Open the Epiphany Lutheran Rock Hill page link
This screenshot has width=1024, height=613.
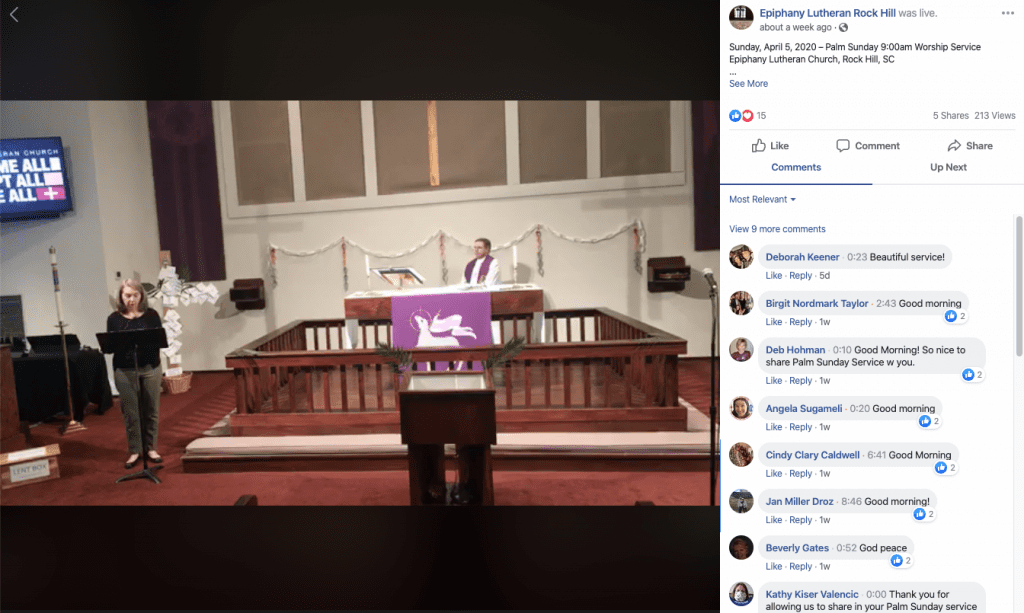click(827, 13)
